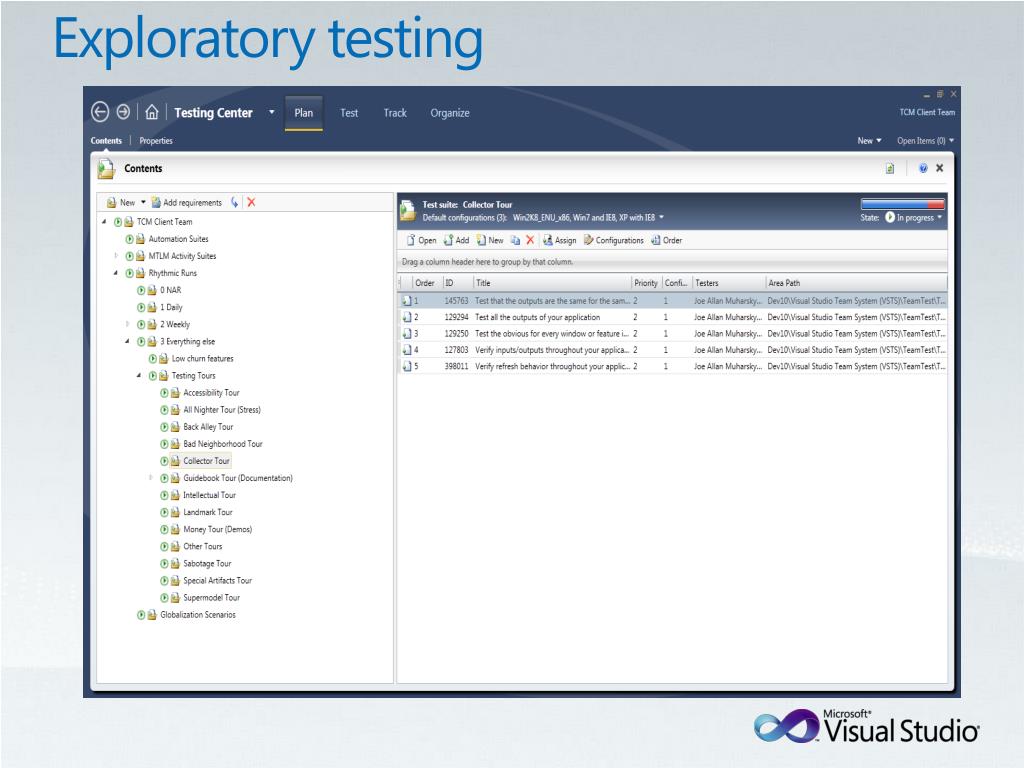The image size is (1024, 768).
Task: Click Open in test case toolbar
Action: [x=421, y=240]
